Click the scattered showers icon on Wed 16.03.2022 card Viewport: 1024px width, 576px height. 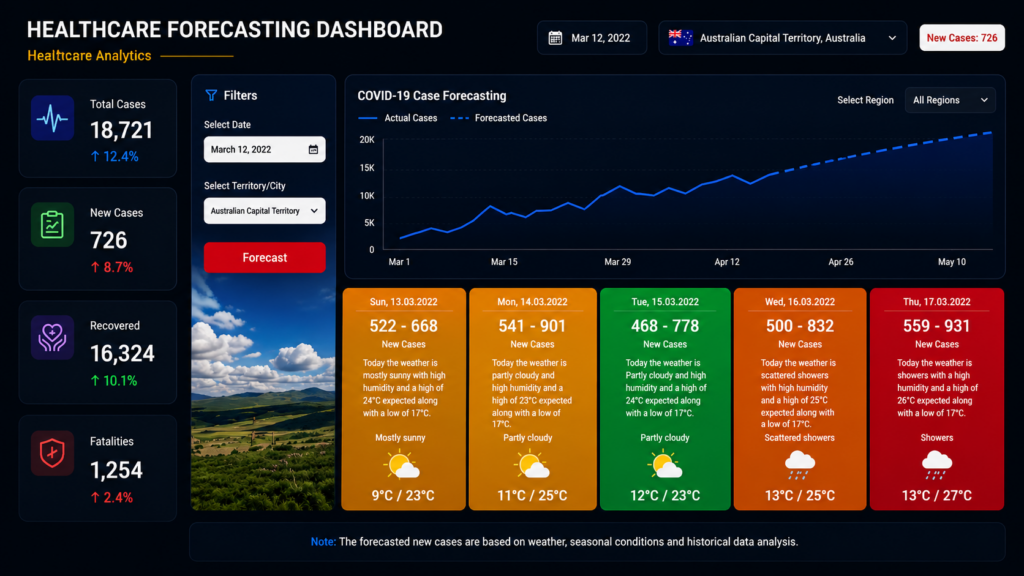tap(799, 465)
